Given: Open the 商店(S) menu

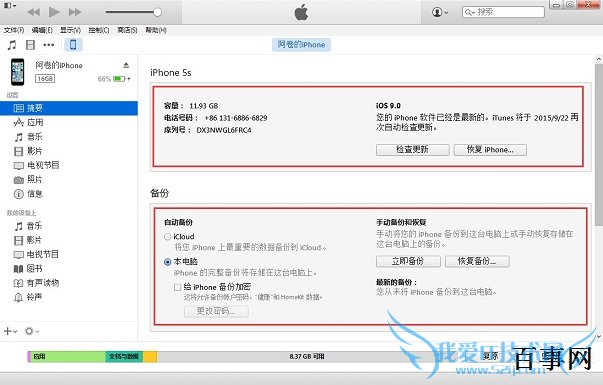Looking at the screenshot, I should pyautogui.click(x=127, y=30).
